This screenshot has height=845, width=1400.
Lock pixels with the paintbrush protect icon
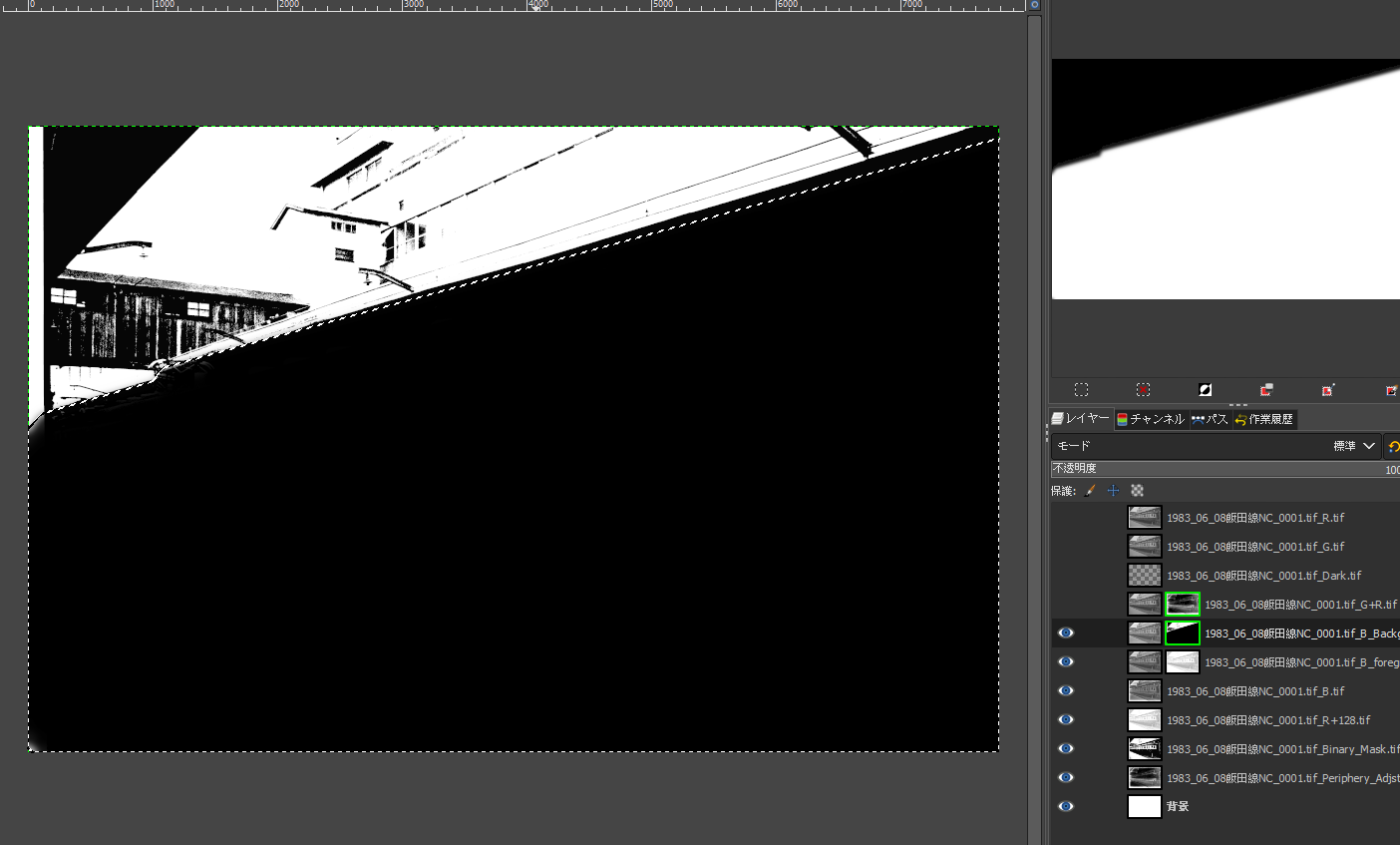coord(1091,491)
